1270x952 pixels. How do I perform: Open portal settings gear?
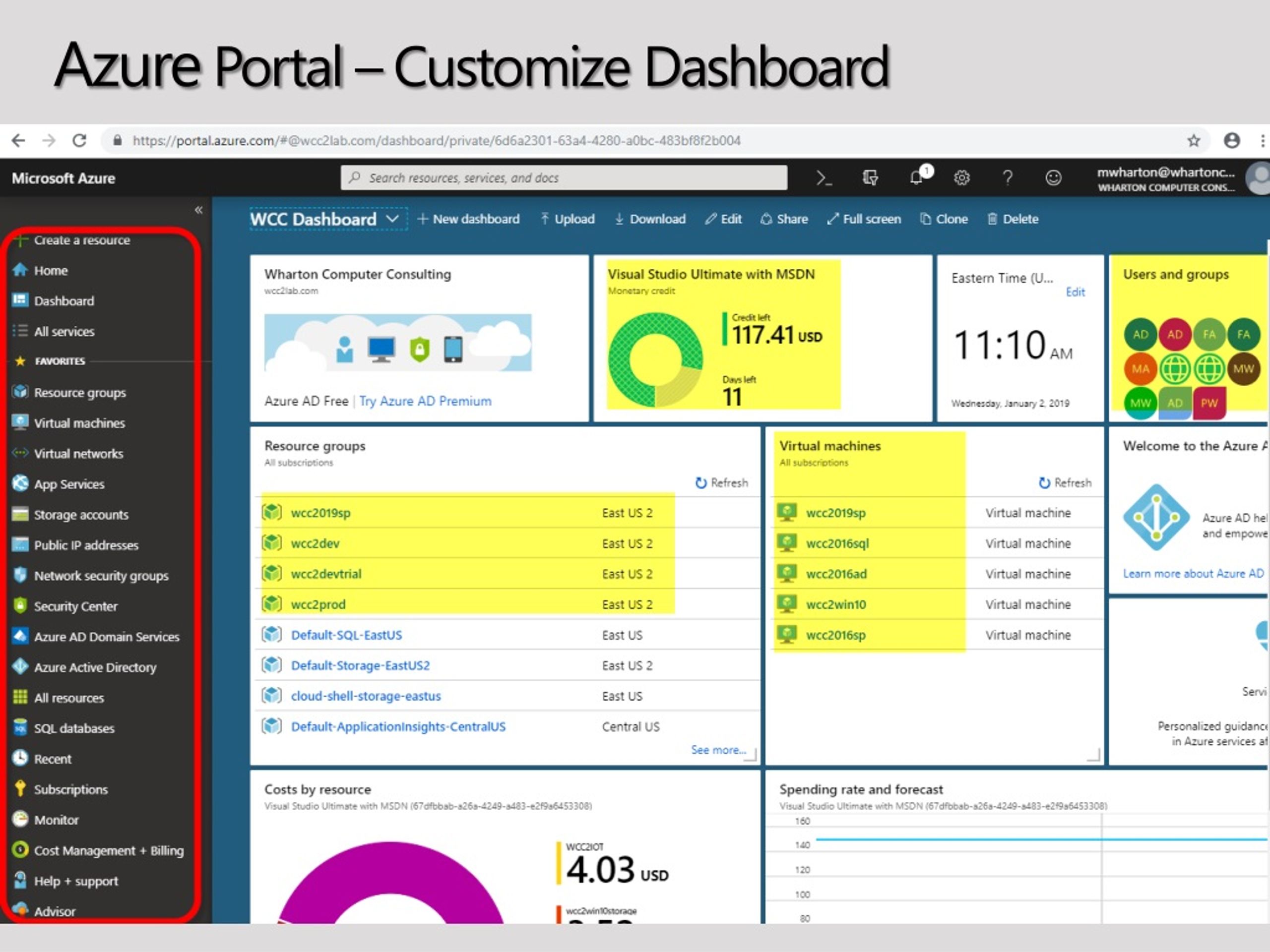point(962,178)
